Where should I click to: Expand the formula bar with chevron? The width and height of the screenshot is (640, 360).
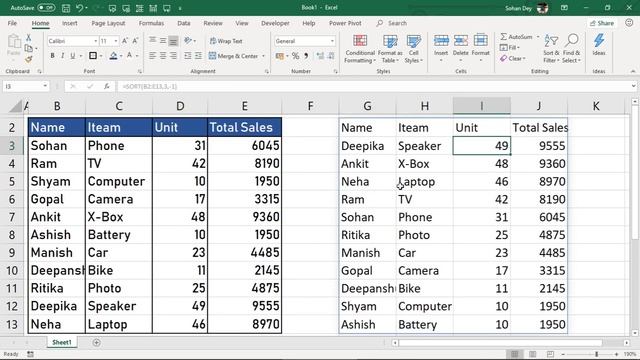point(633,86)
